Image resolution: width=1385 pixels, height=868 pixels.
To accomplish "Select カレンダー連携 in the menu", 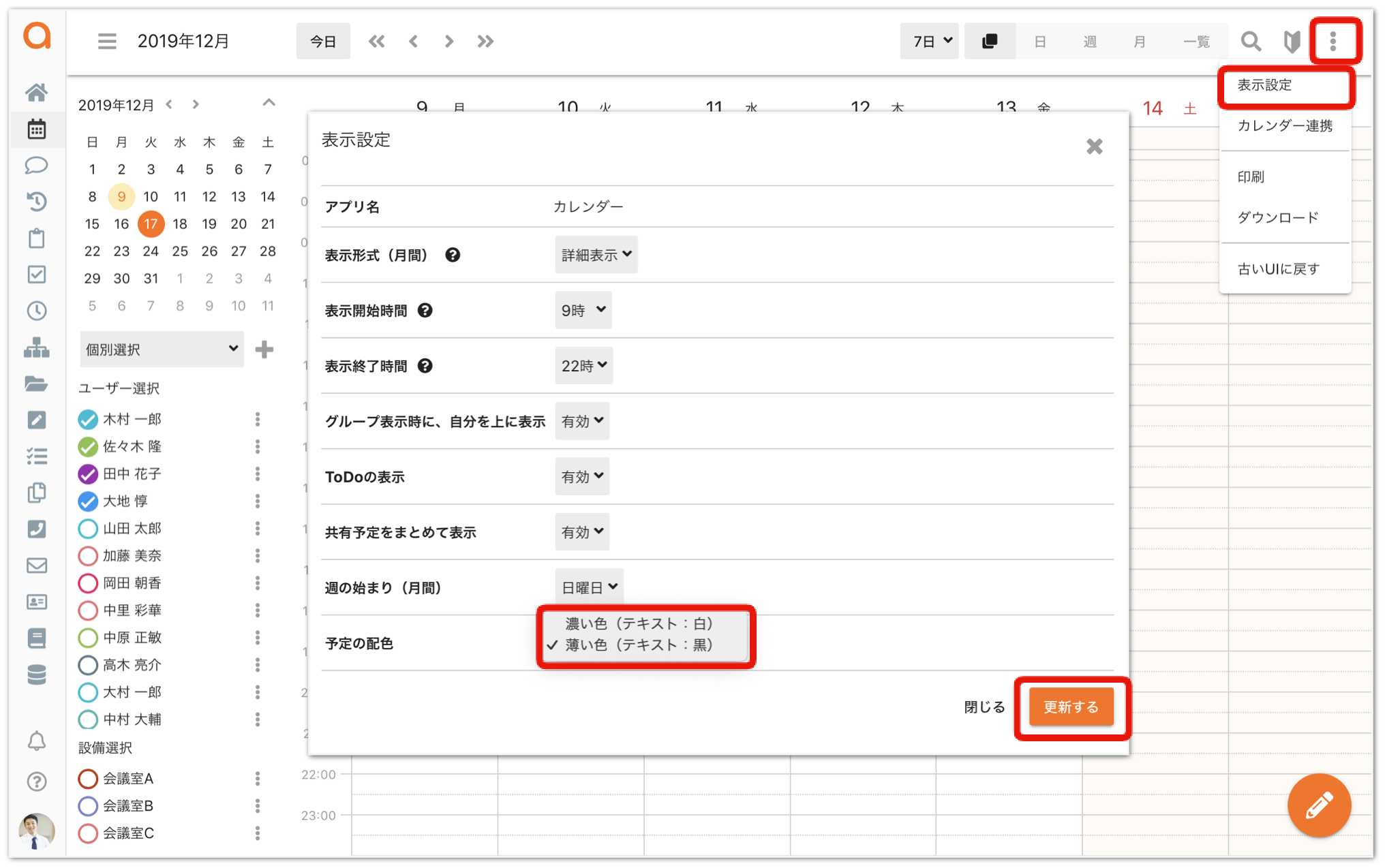I will tap(1285, 126).
